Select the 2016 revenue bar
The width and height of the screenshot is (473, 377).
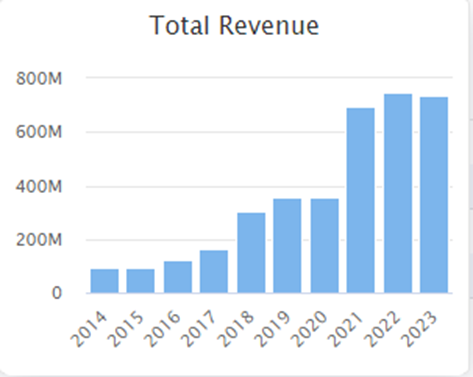pos(178,277)
